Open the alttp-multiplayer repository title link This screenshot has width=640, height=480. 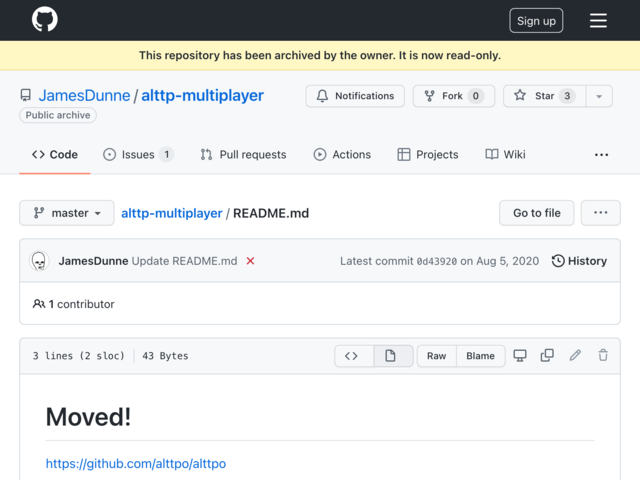click(202, 96)
